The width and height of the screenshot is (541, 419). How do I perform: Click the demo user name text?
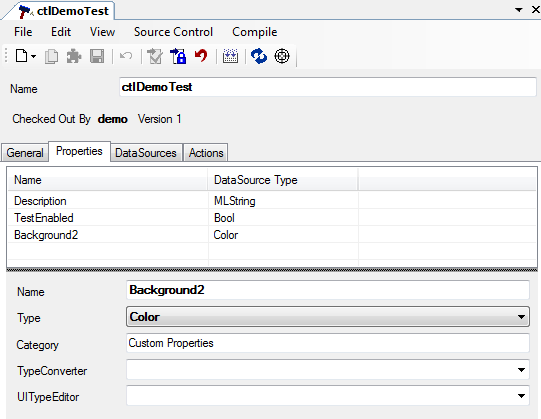click(x=112, y=119)
